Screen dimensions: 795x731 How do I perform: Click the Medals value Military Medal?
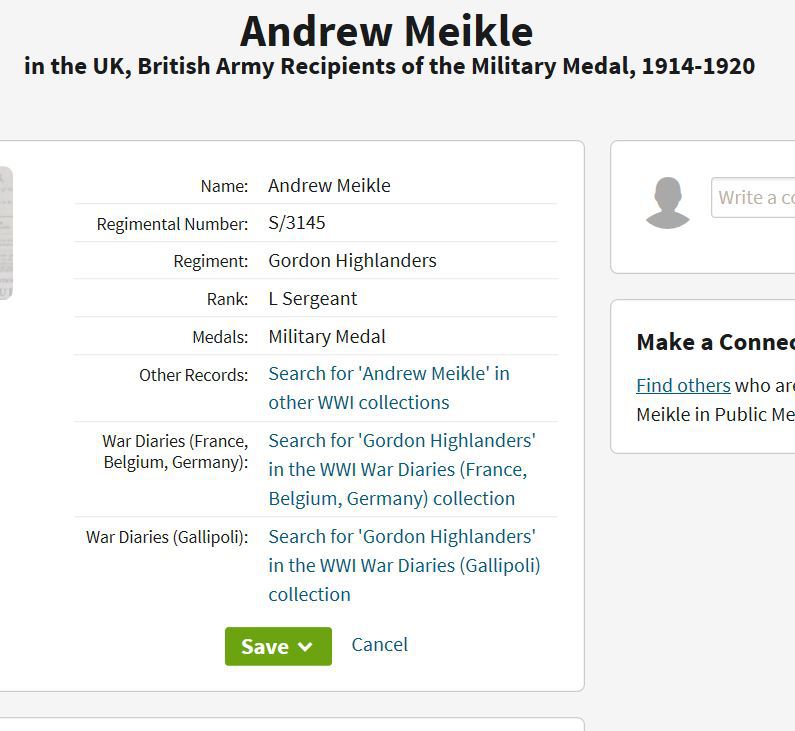pos(326,336)
